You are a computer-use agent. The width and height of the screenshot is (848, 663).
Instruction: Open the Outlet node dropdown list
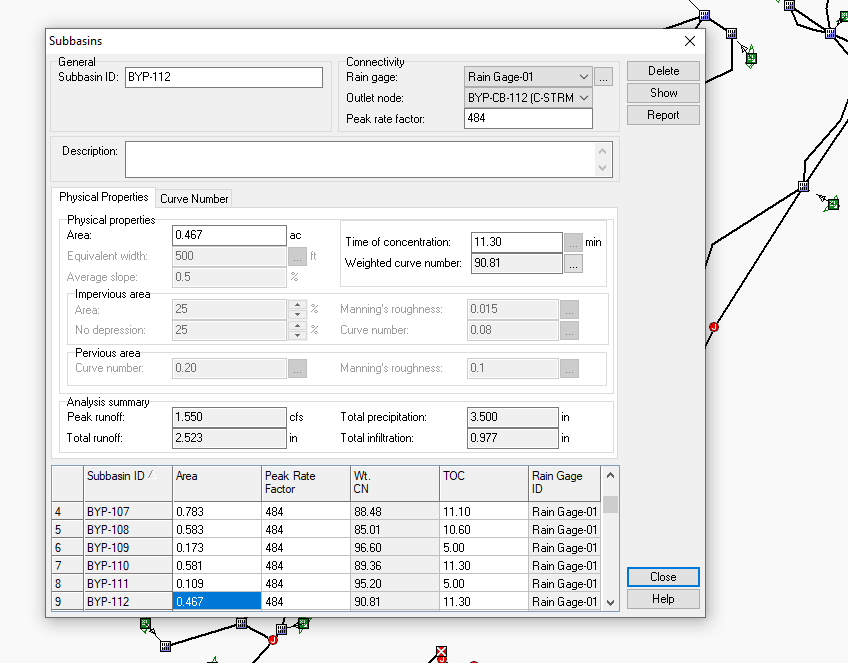(583, 98)
